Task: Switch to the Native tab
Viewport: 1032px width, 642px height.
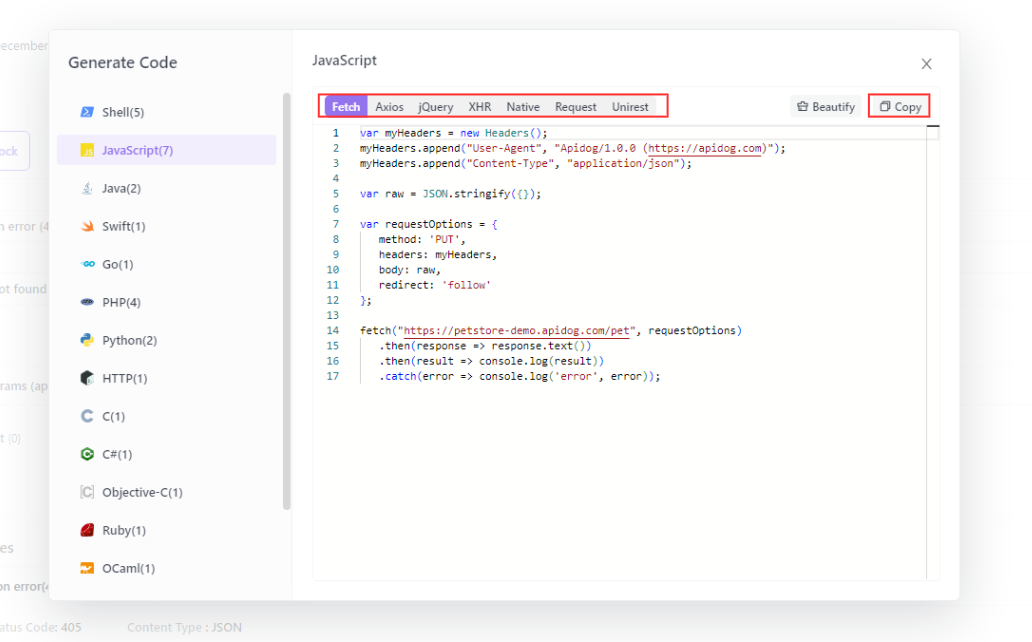Action: [x=523, y=107]
